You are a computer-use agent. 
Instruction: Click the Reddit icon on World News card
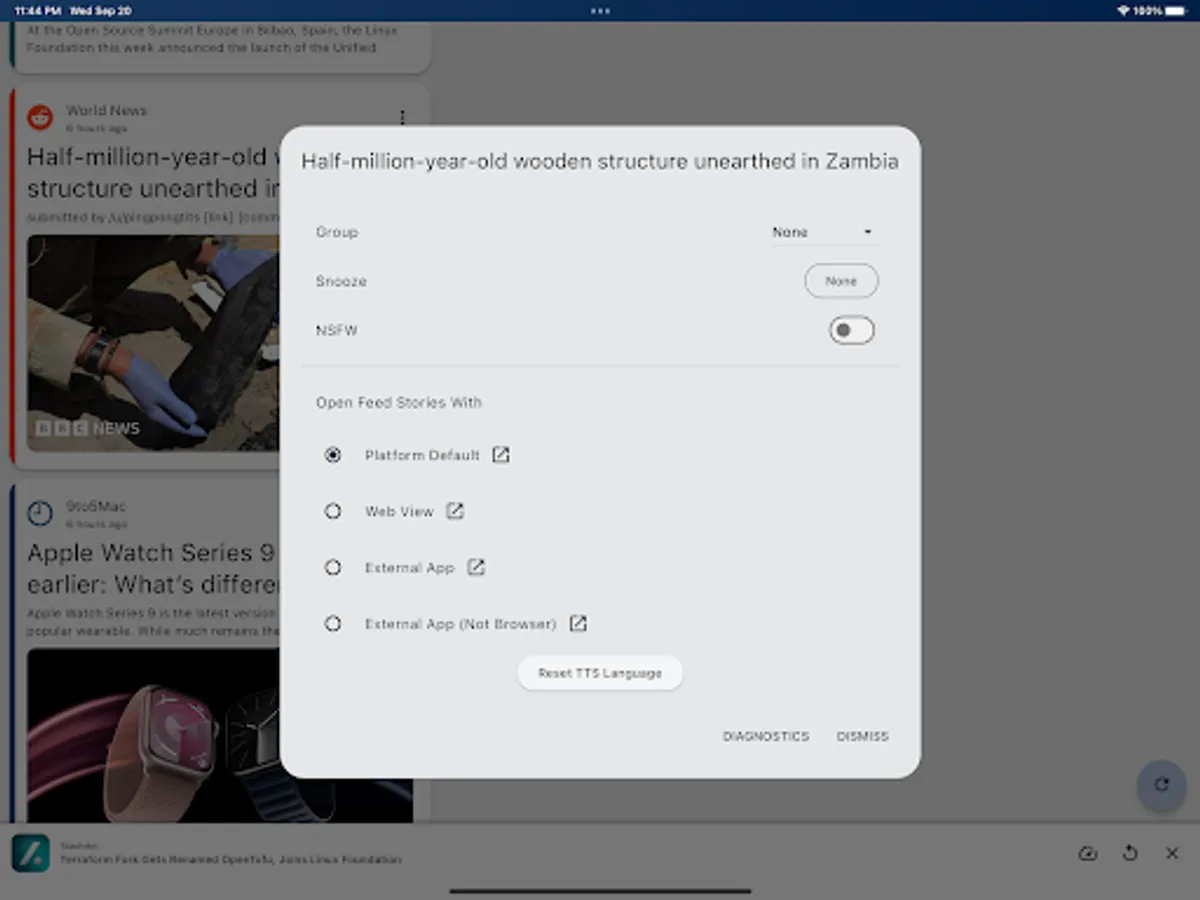pos(40,117)
